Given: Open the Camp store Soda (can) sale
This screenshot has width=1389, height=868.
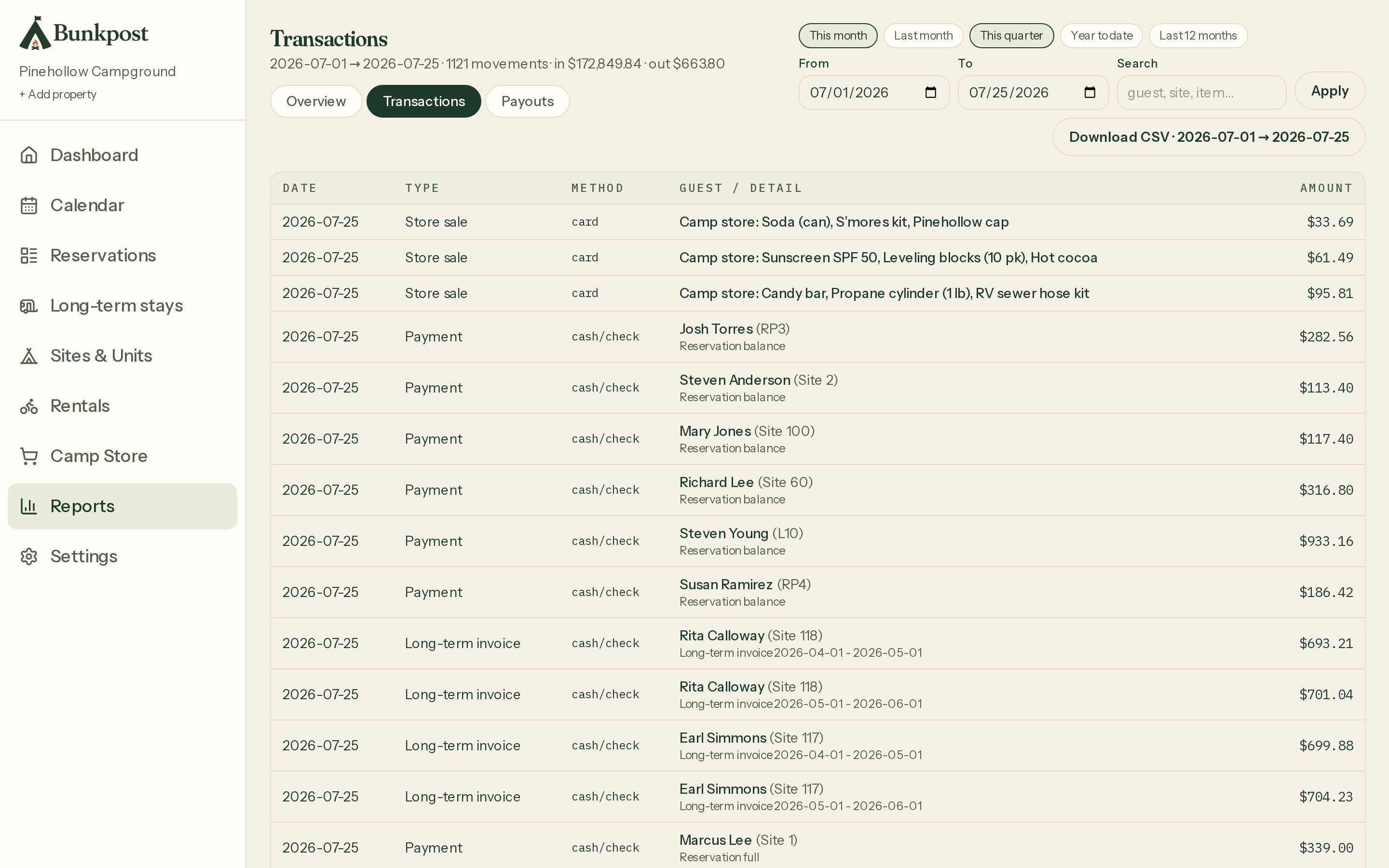Looking at the screenshot, I should [844, 222].
